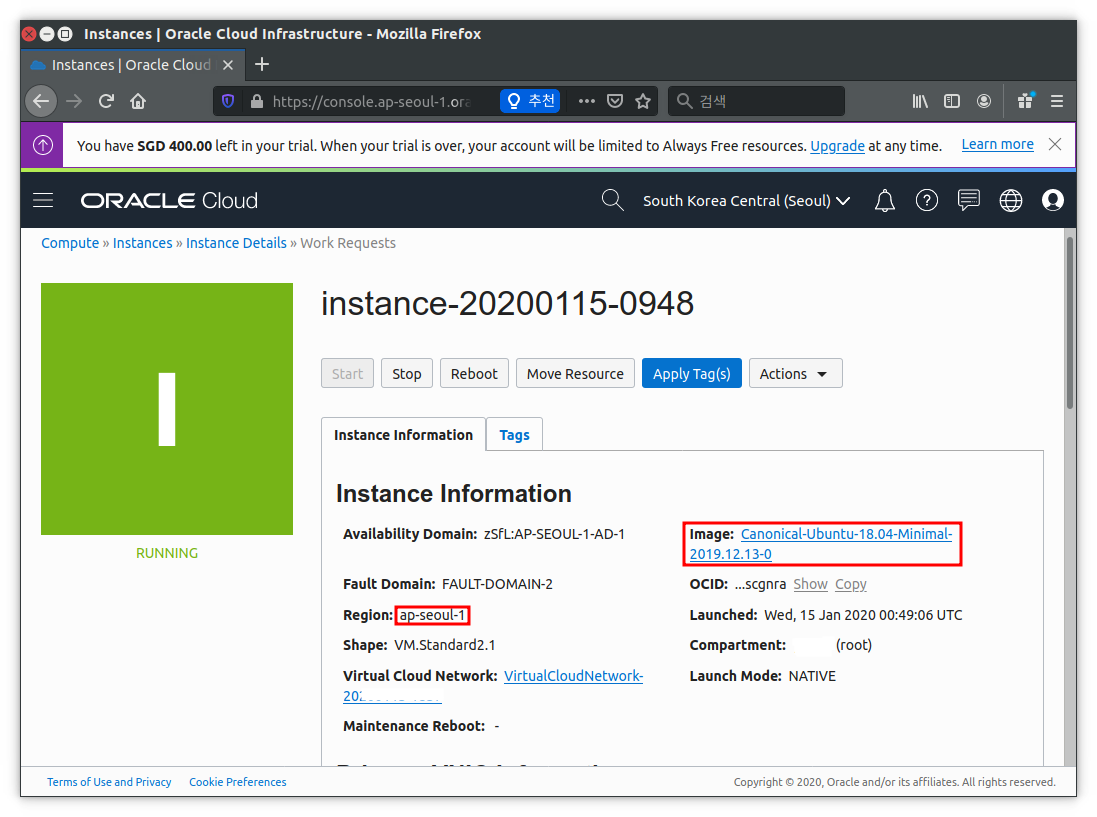Close the Instances Oracle Cloud tab
The image size is (1097, 817).
tap(228, 65)
